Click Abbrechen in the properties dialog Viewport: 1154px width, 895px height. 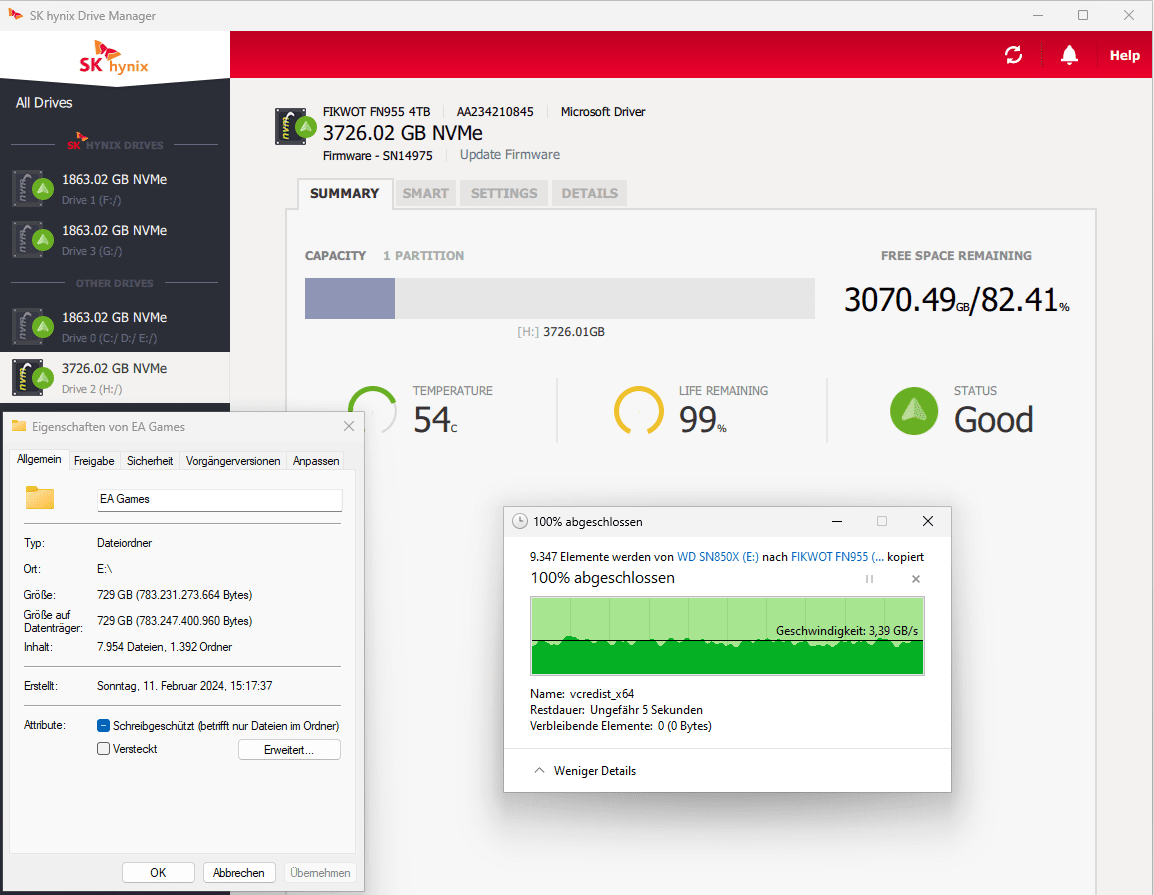238,873
